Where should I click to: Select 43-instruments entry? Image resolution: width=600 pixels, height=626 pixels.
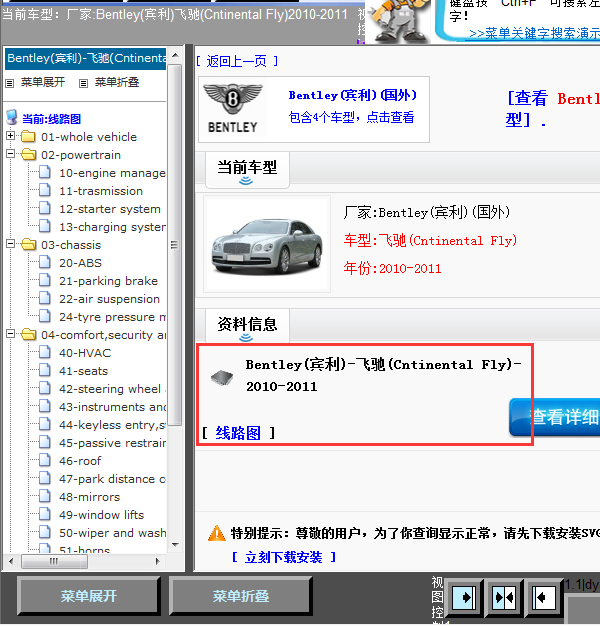112,407
